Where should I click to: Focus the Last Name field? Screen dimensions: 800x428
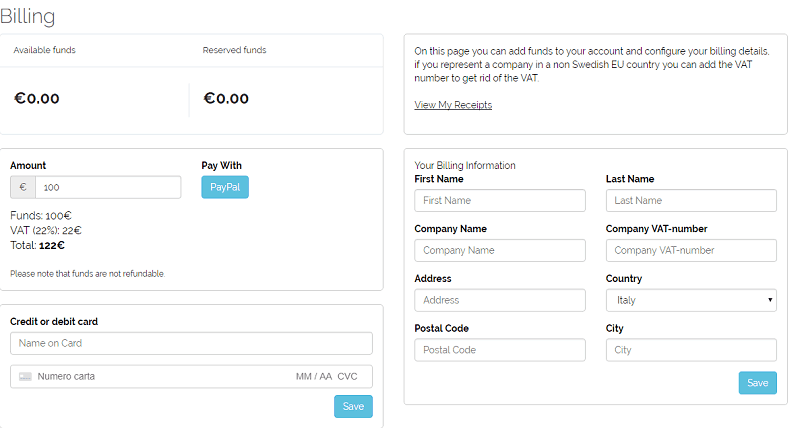pyautogui.click(x=691, y=200)
